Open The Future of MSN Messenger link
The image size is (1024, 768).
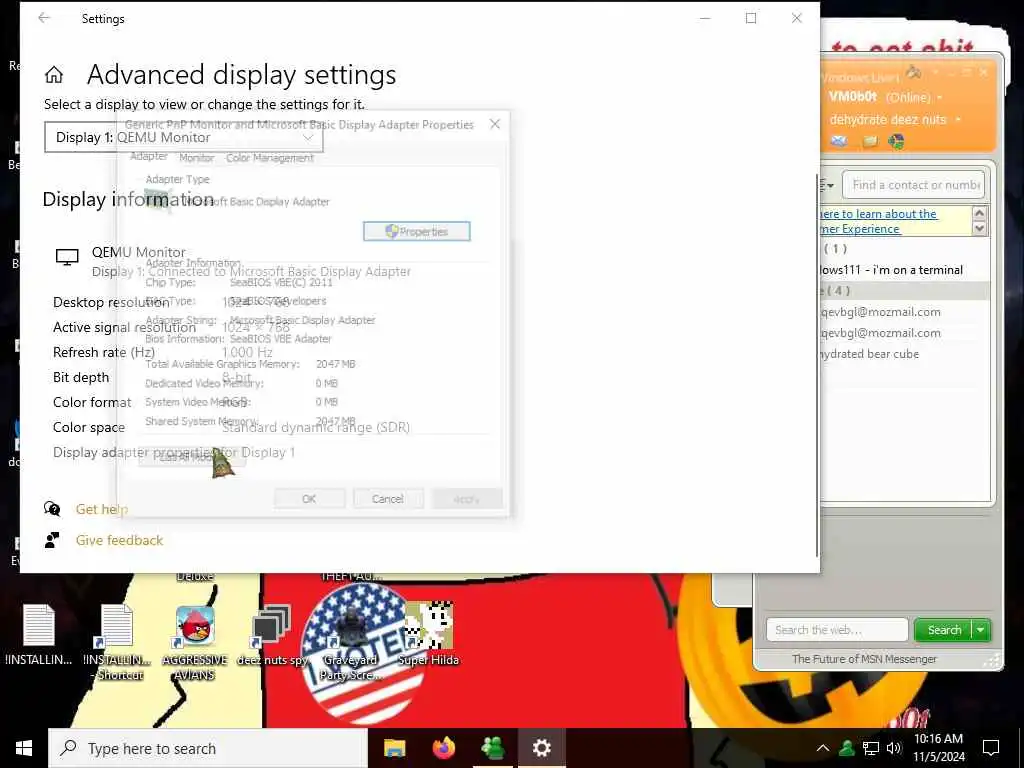864,659
